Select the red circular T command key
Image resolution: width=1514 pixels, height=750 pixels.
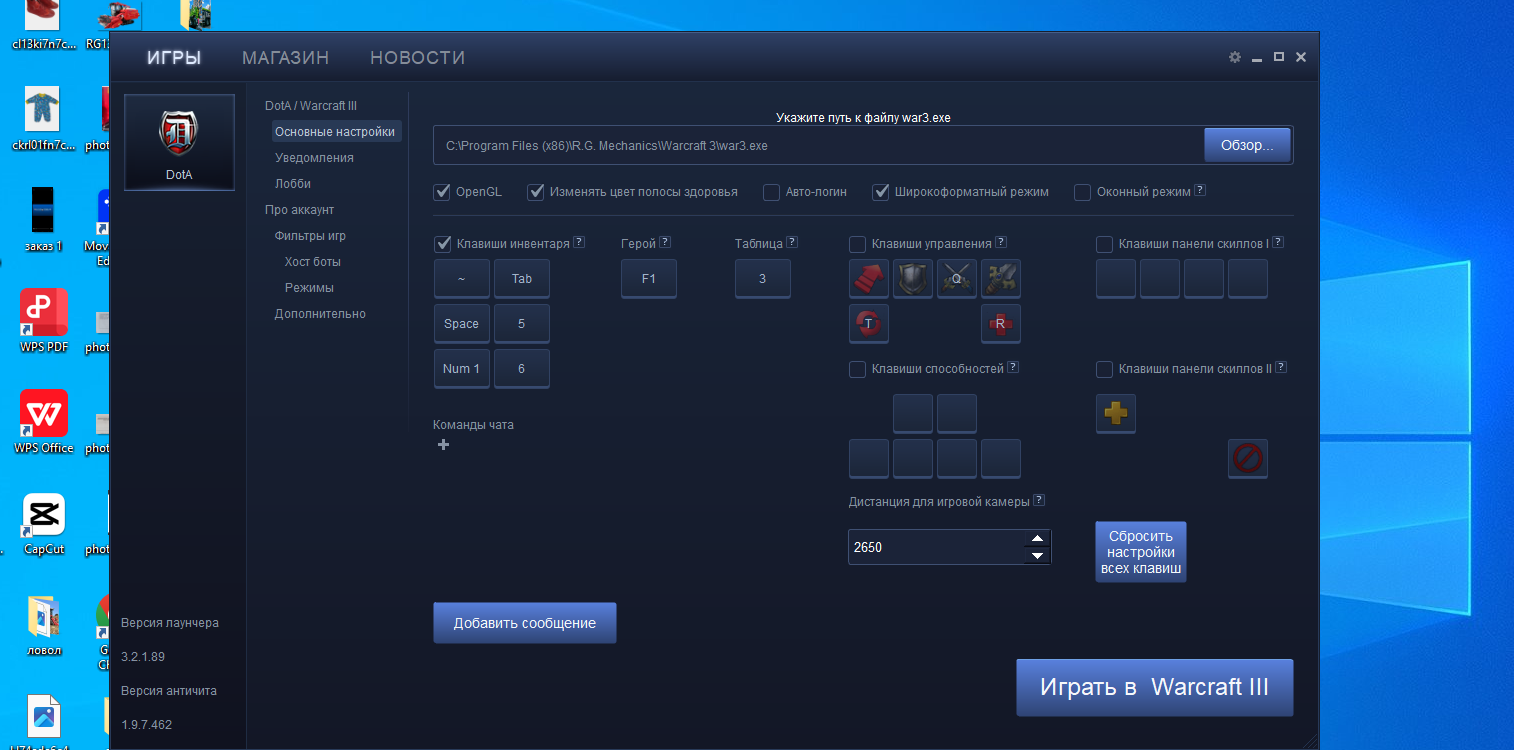click(x=869, y=323)
